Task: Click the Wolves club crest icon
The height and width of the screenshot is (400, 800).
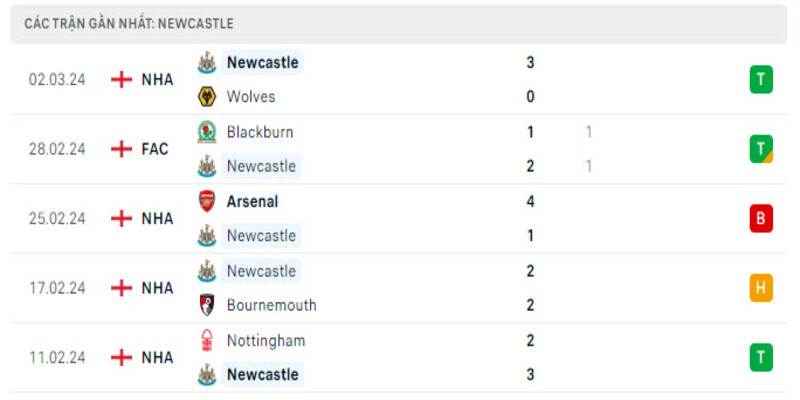Action: click(207, 97)
